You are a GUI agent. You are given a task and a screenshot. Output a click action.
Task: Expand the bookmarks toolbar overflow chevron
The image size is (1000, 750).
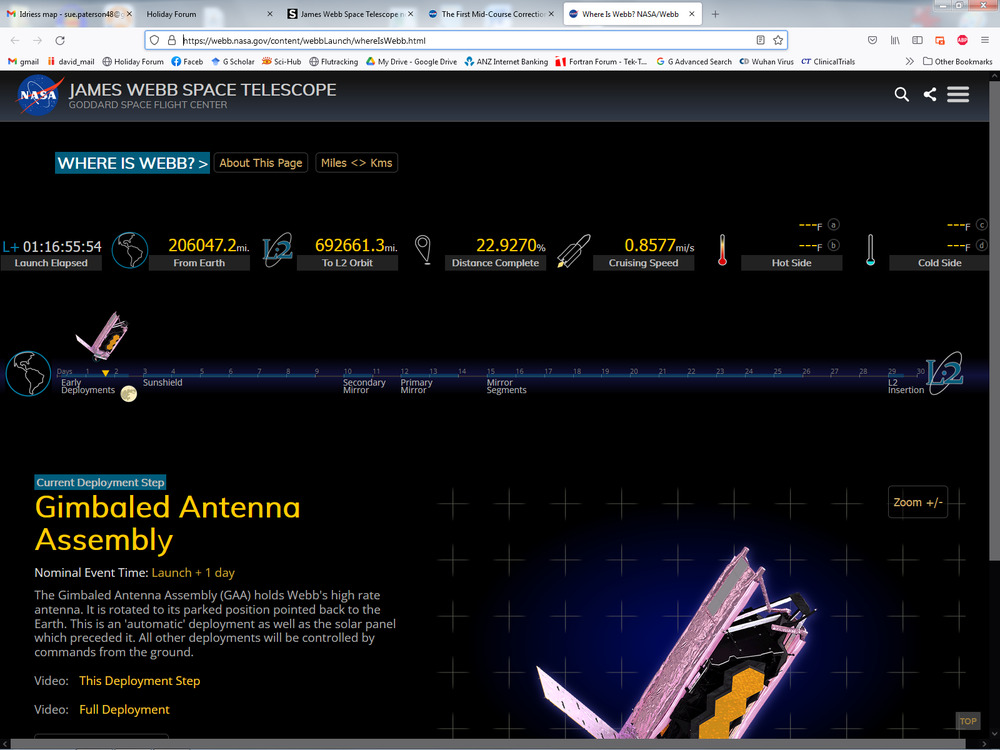click(909, 62)
